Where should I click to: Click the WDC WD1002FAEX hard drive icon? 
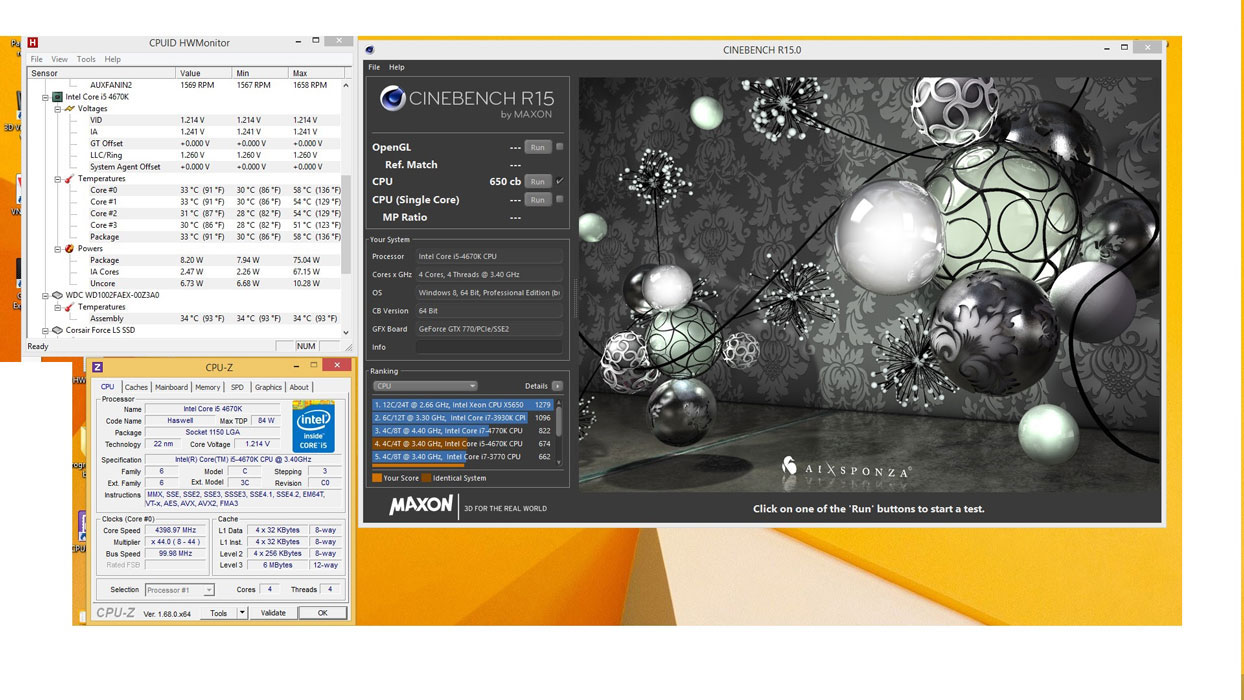(x=58, y=296)
